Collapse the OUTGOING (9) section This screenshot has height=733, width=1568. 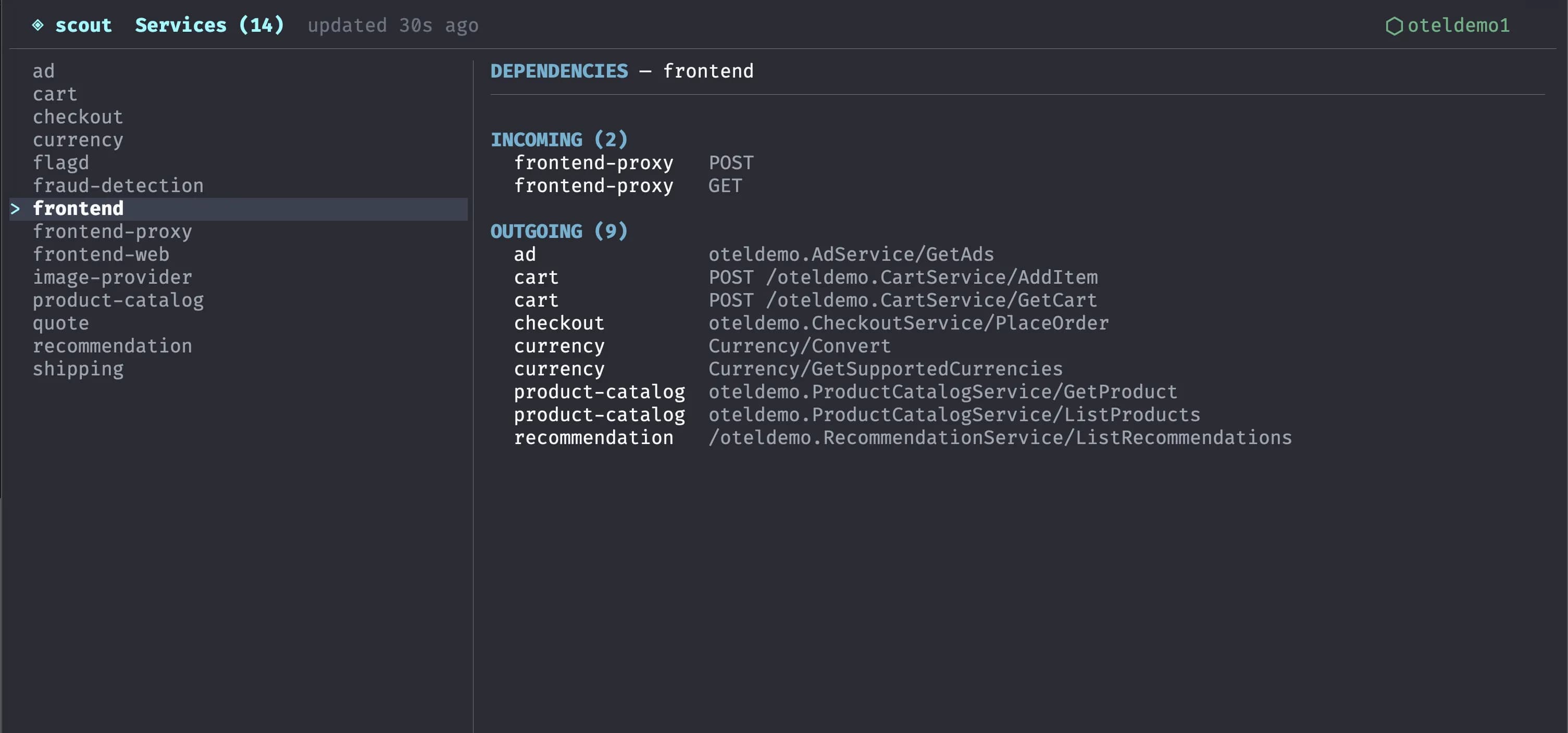(558, 231)
